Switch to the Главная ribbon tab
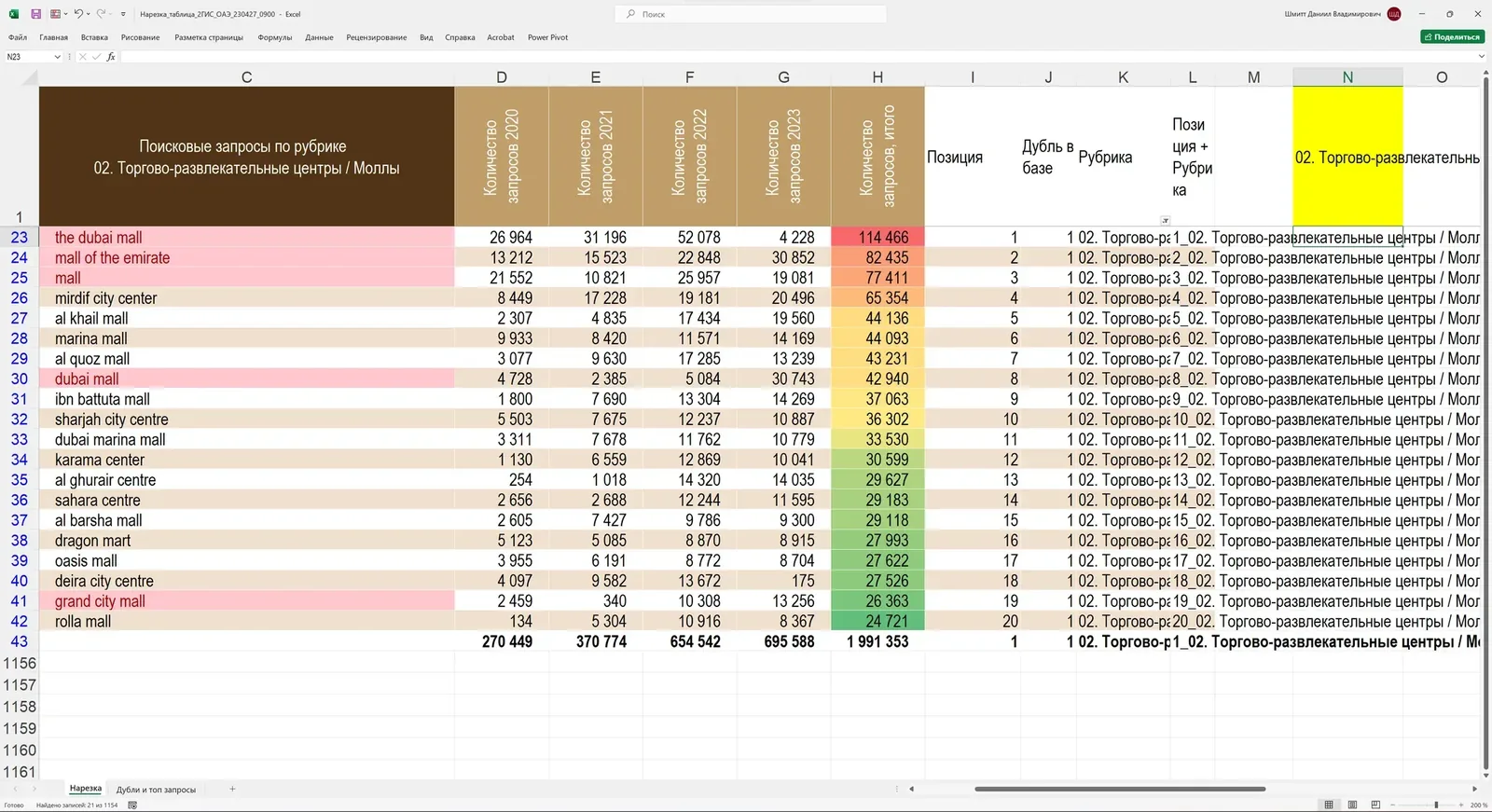This screenshot has height=812, width=1492. pos(54,37)
